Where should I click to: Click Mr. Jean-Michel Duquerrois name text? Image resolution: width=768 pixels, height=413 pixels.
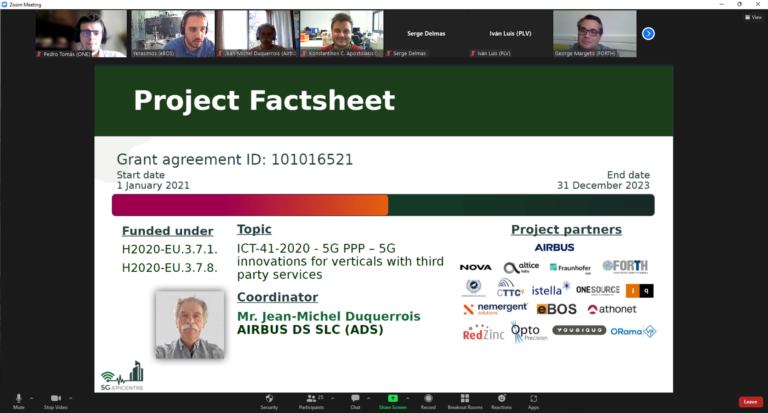click(329, 316)
